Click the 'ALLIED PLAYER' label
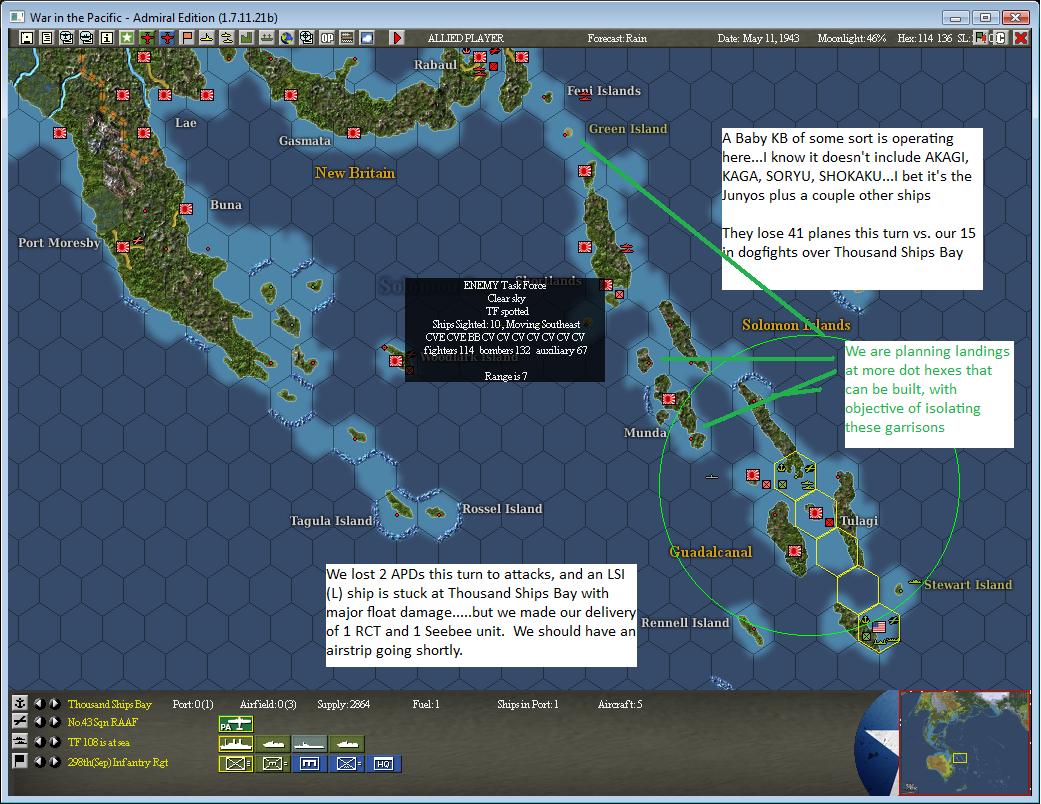The width and height of the screenshot is (1041, 804). point(465,38)
